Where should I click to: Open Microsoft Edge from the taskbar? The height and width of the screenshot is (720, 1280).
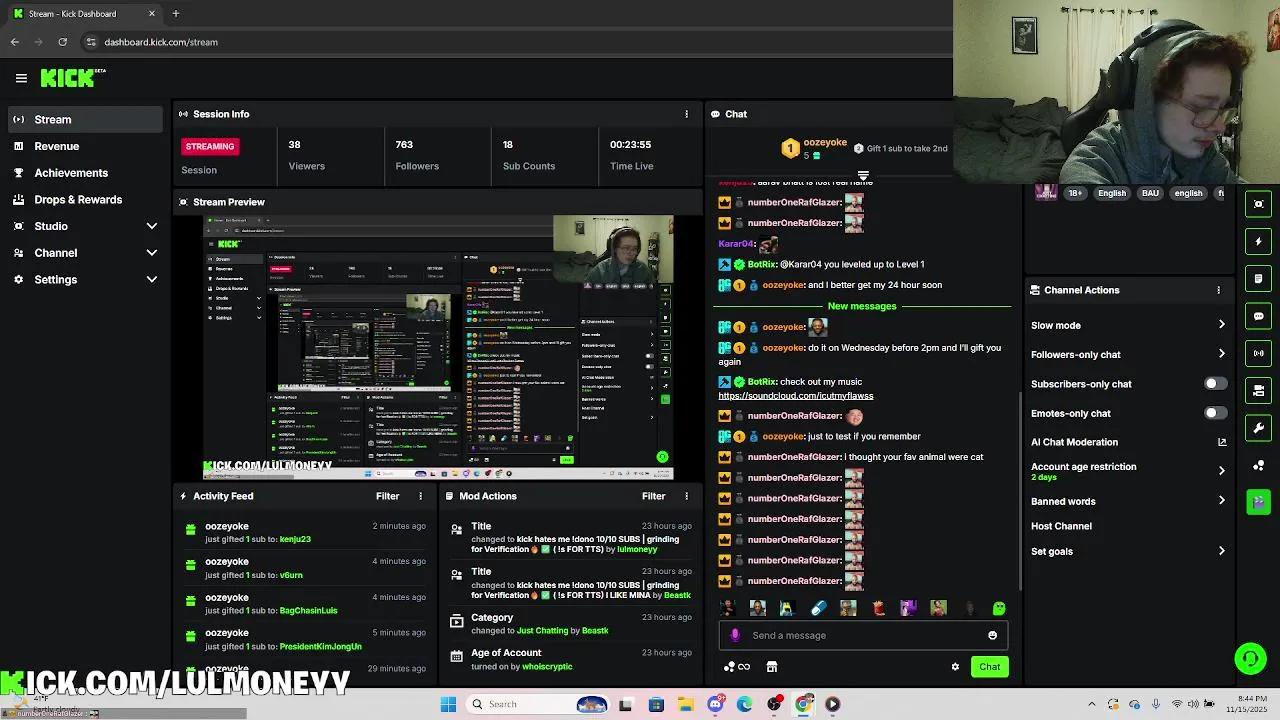(x=745, y=704)
